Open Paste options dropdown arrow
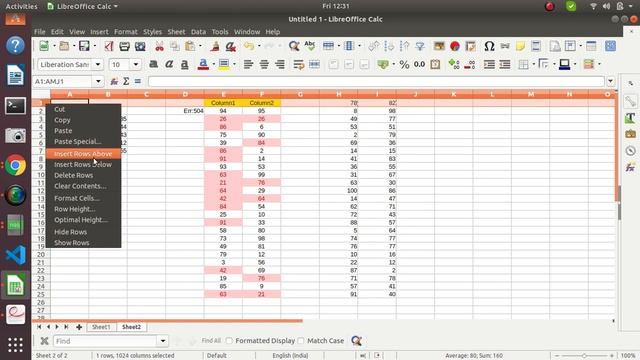Viewport: 640px width, 360px height. 200,46
